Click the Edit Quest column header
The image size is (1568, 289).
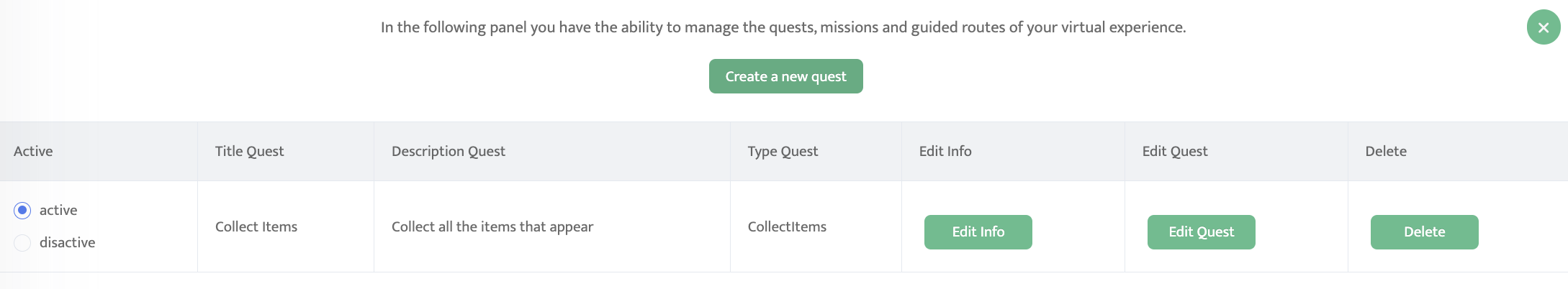tap(1175, 151)
